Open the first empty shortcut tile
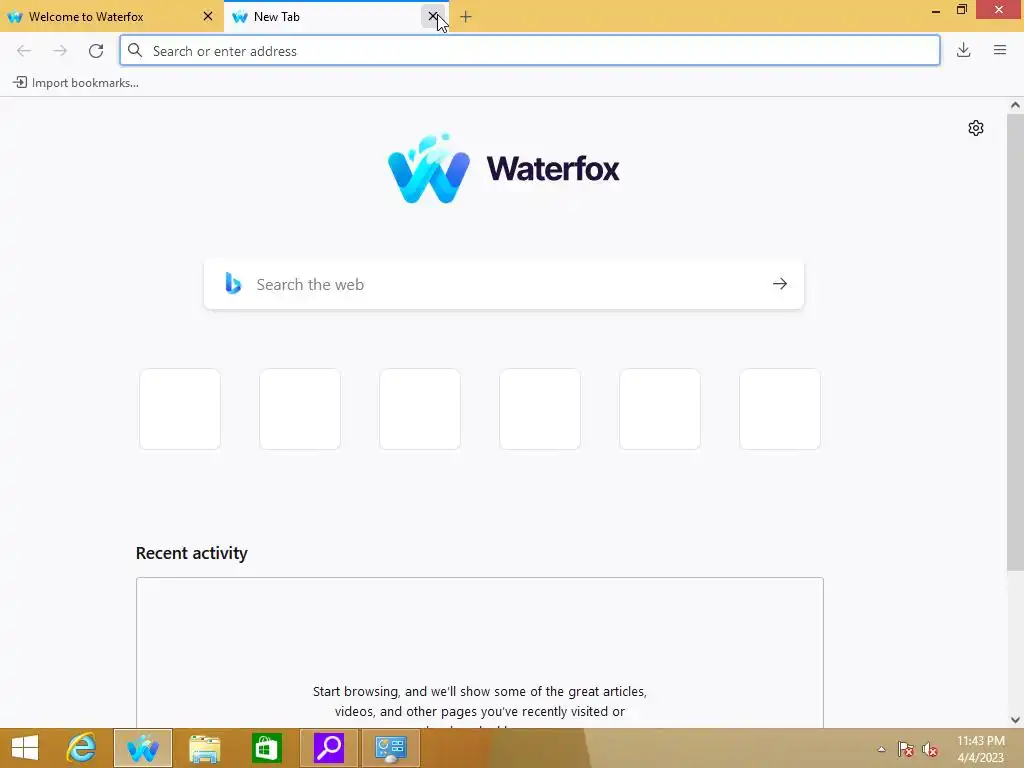 [x=180, y=409]
